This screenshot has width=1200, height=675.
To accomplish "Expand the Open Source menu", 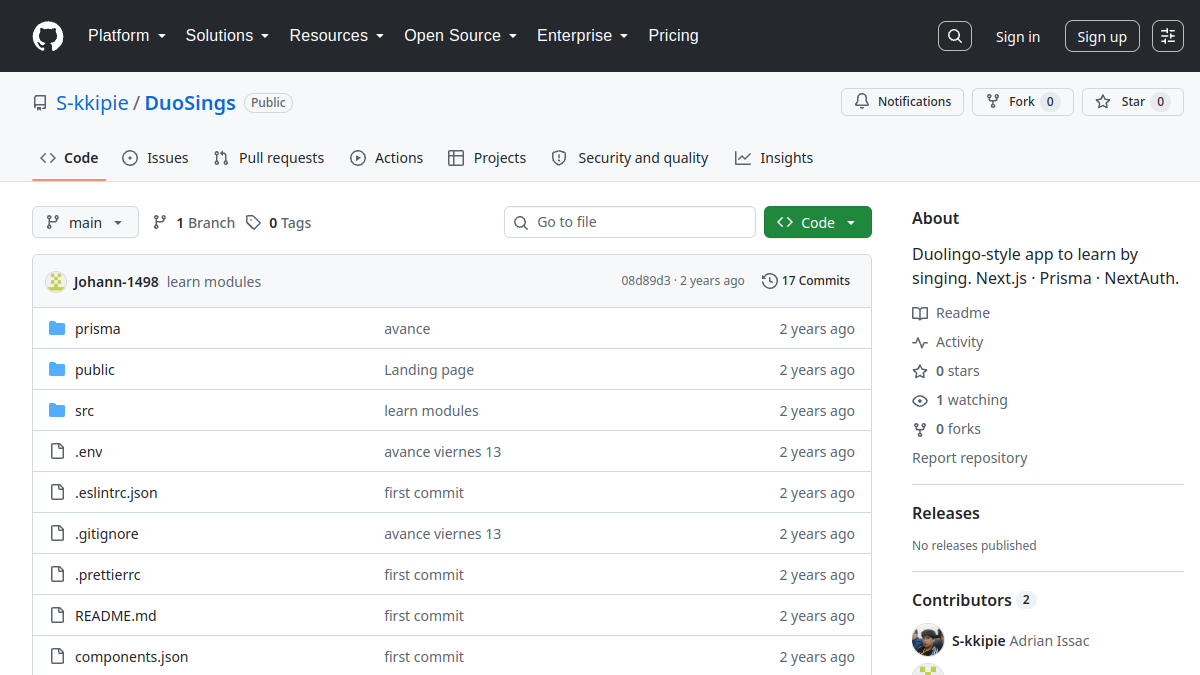I will click(461, 35).
